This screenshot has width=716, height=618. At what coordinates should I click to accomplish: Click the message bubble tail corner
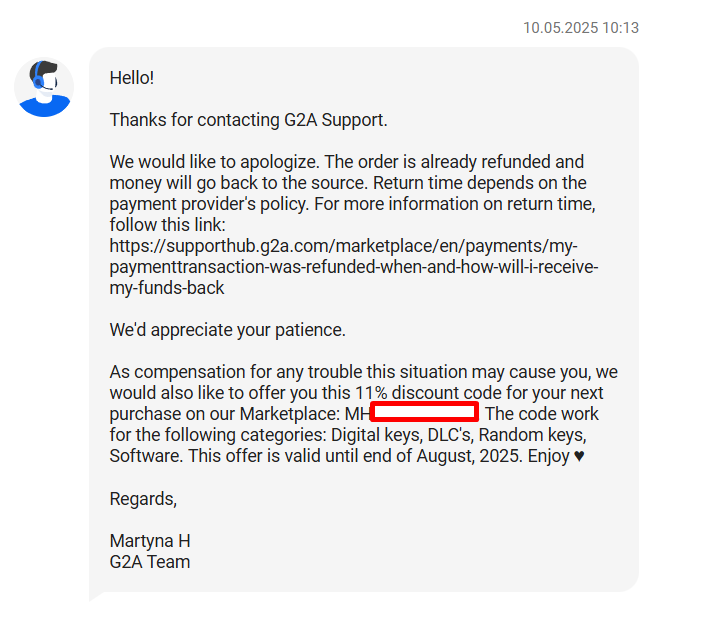(x=96, y=597)
